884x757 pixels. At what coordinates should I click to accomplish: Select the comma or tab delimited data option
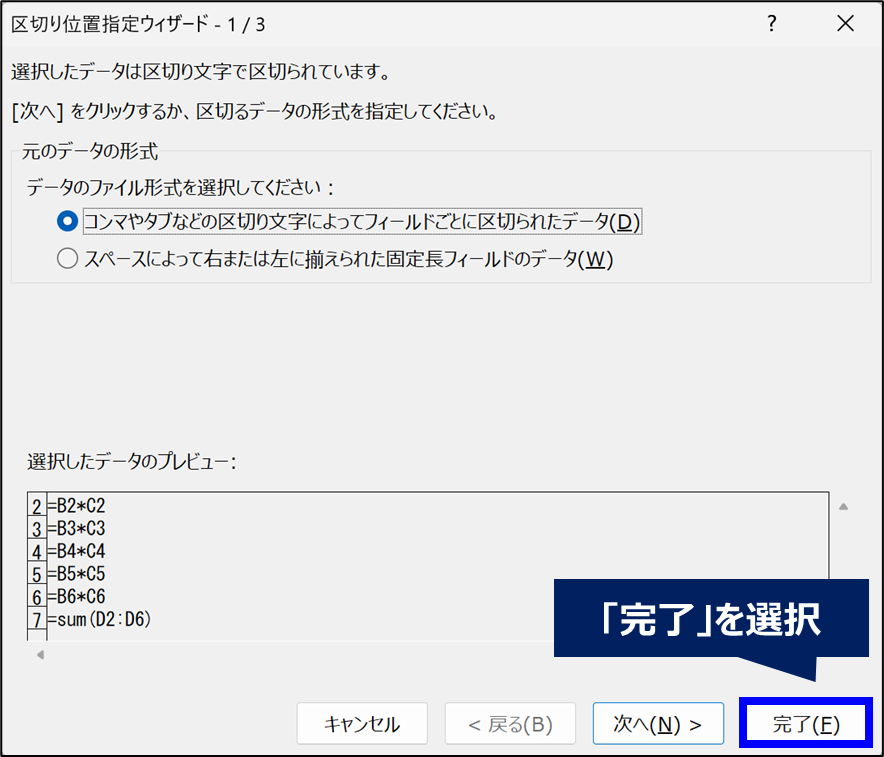(68, 221)
